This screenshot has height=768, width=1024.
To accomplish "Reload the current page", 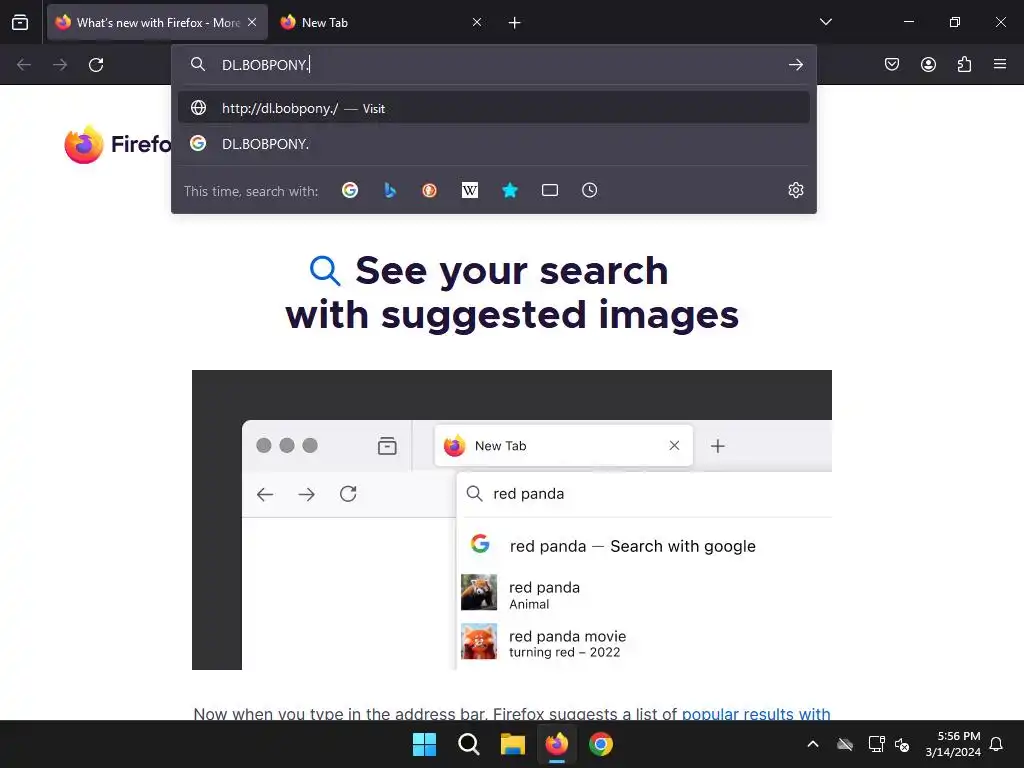I will (x=96, y=65).
